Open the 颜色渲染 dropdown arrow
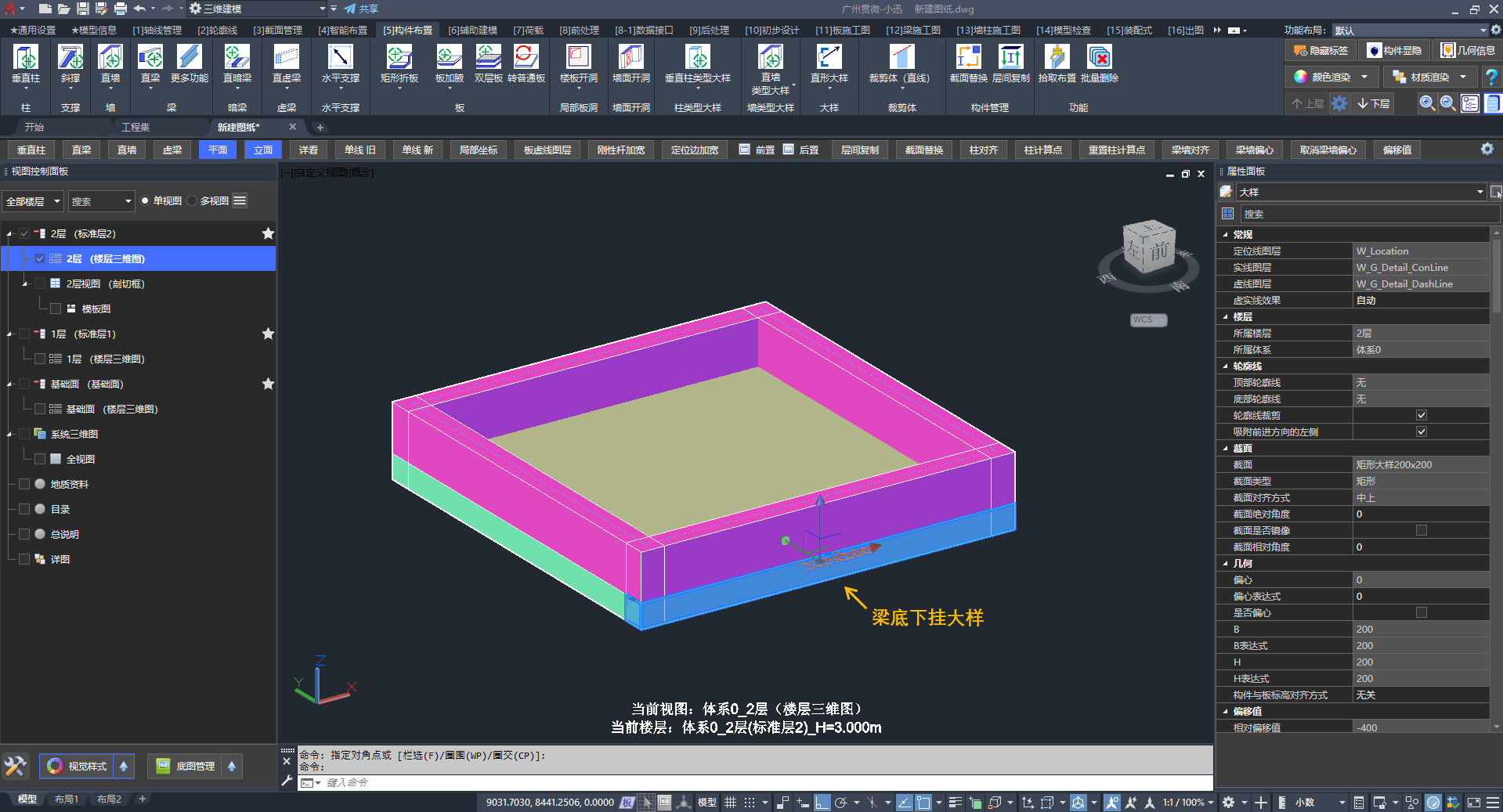This screenshot has height=812, width=1503. (1364, 77)
